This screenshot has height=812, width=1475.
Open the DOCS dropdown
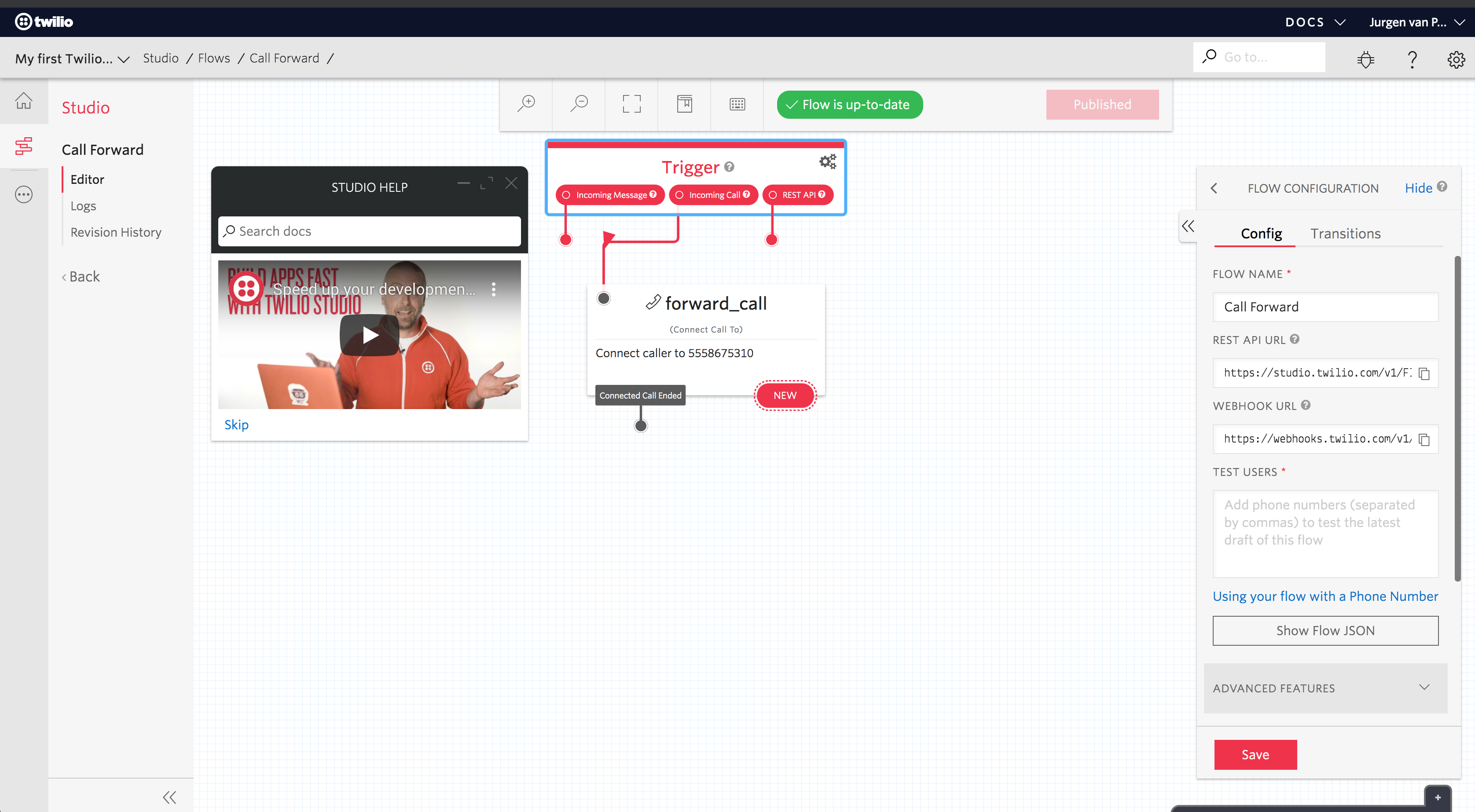coord(1315,22)
